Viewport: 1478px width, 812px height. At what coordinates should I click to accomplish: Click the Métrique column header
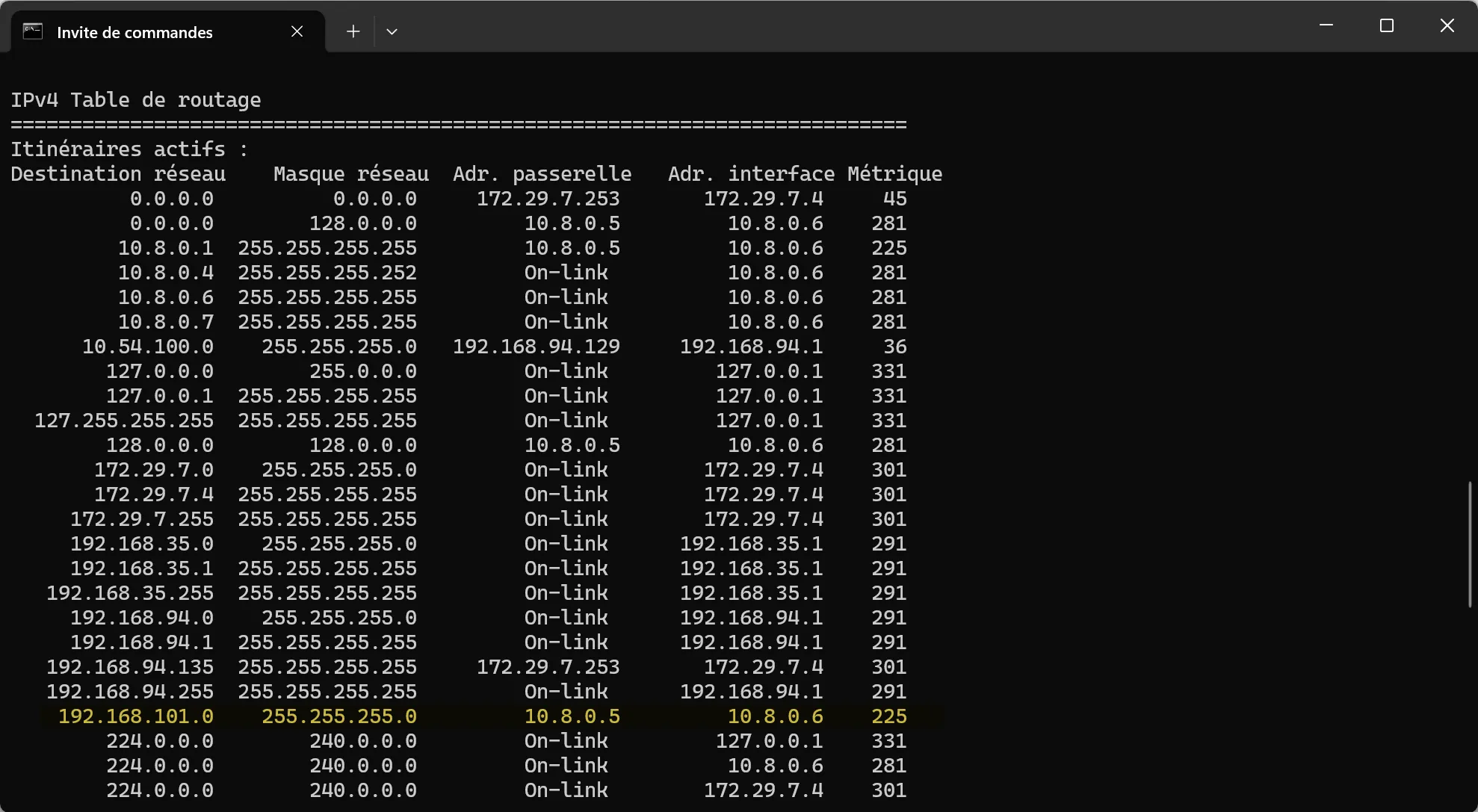pos(894,174)
